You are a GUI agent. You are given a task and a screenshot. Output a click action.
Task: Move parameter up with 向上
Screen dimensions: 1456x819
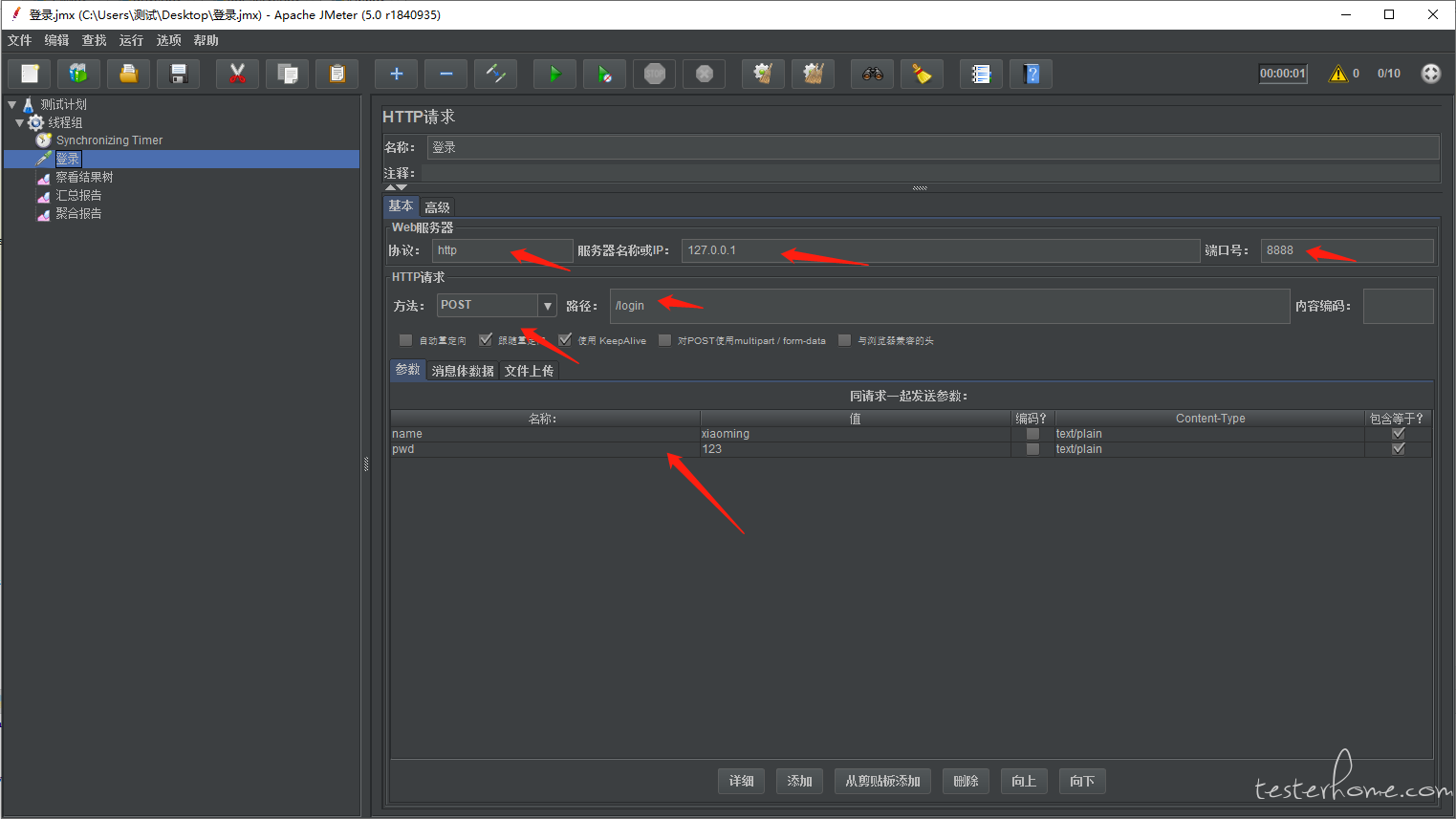[x=1025, y=781]
